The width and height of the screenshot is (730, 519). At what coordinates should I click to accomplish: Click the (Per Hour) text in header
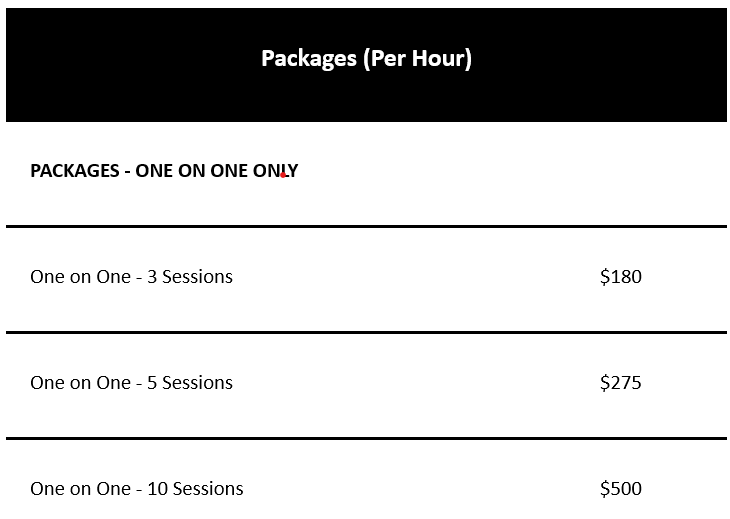click(418, 59)
